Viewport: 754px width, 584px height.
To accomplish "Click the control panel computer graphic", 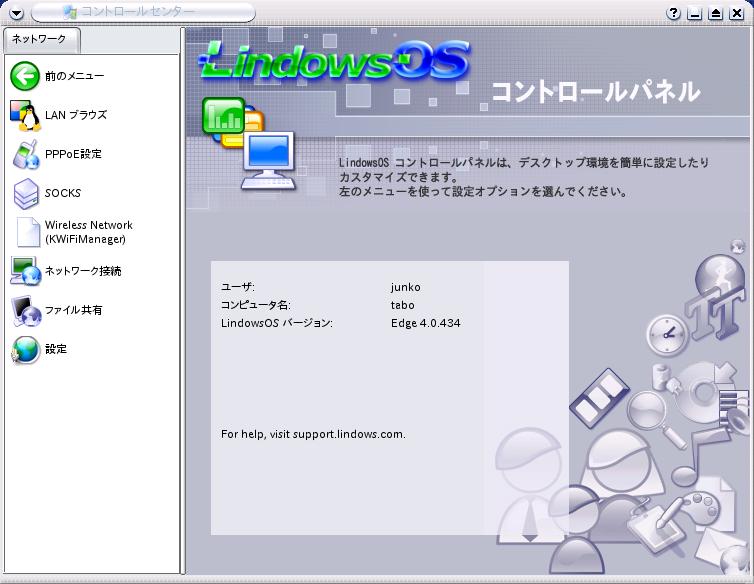I will point(248,144).
